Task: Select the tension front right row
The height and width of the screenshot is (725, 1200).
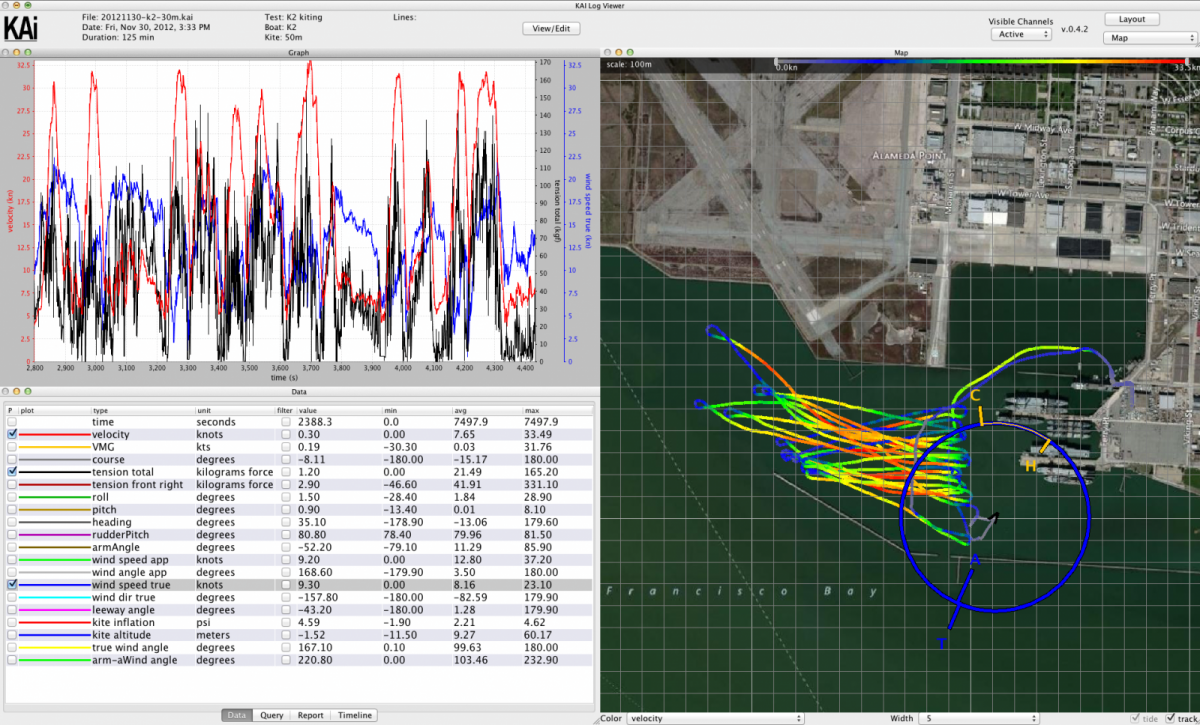Action: coord(299,485)
